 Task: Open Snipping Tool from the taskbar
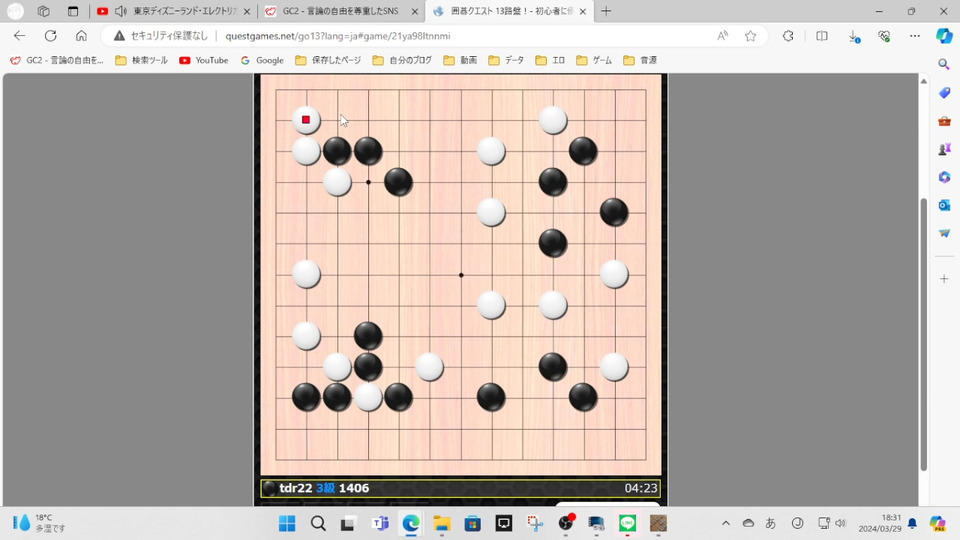click(x=535, y=523)
